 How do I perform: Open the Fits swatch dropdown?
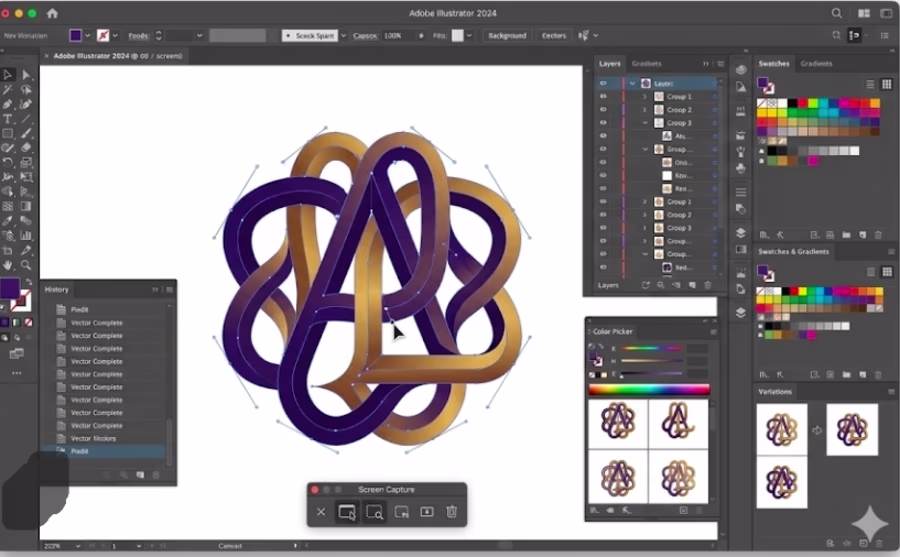tap(469, 36)
